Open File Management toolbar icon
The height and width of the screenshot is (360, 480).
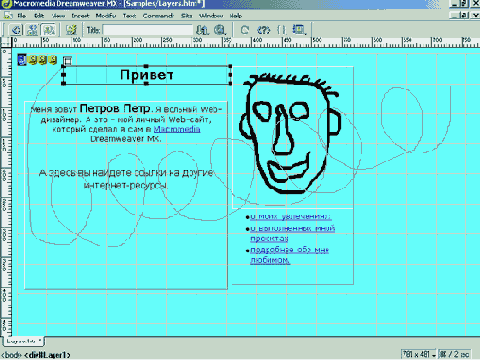coord(202,30)
